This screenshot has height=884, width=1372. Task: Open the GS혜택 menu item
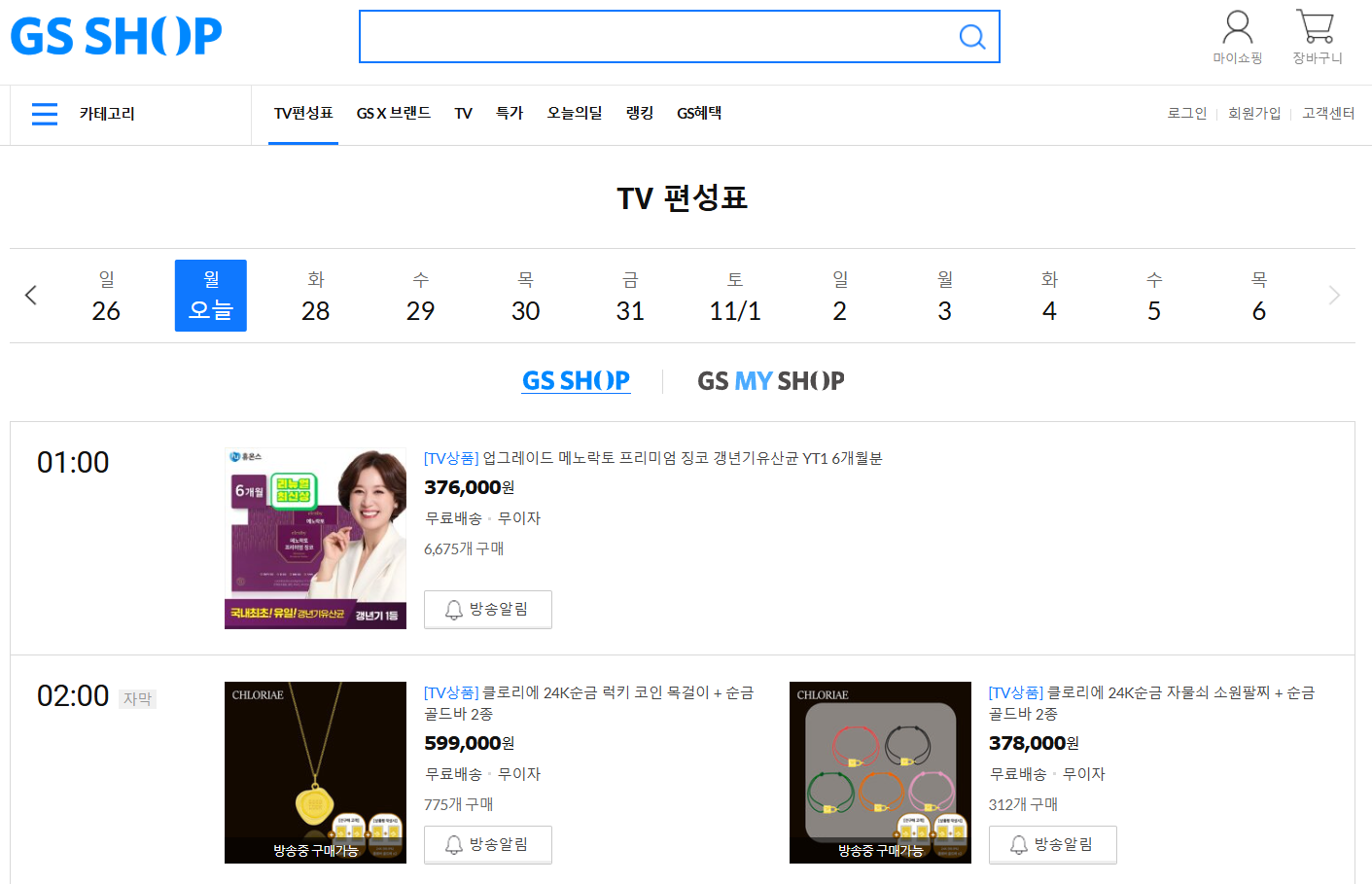click(699, 114)
